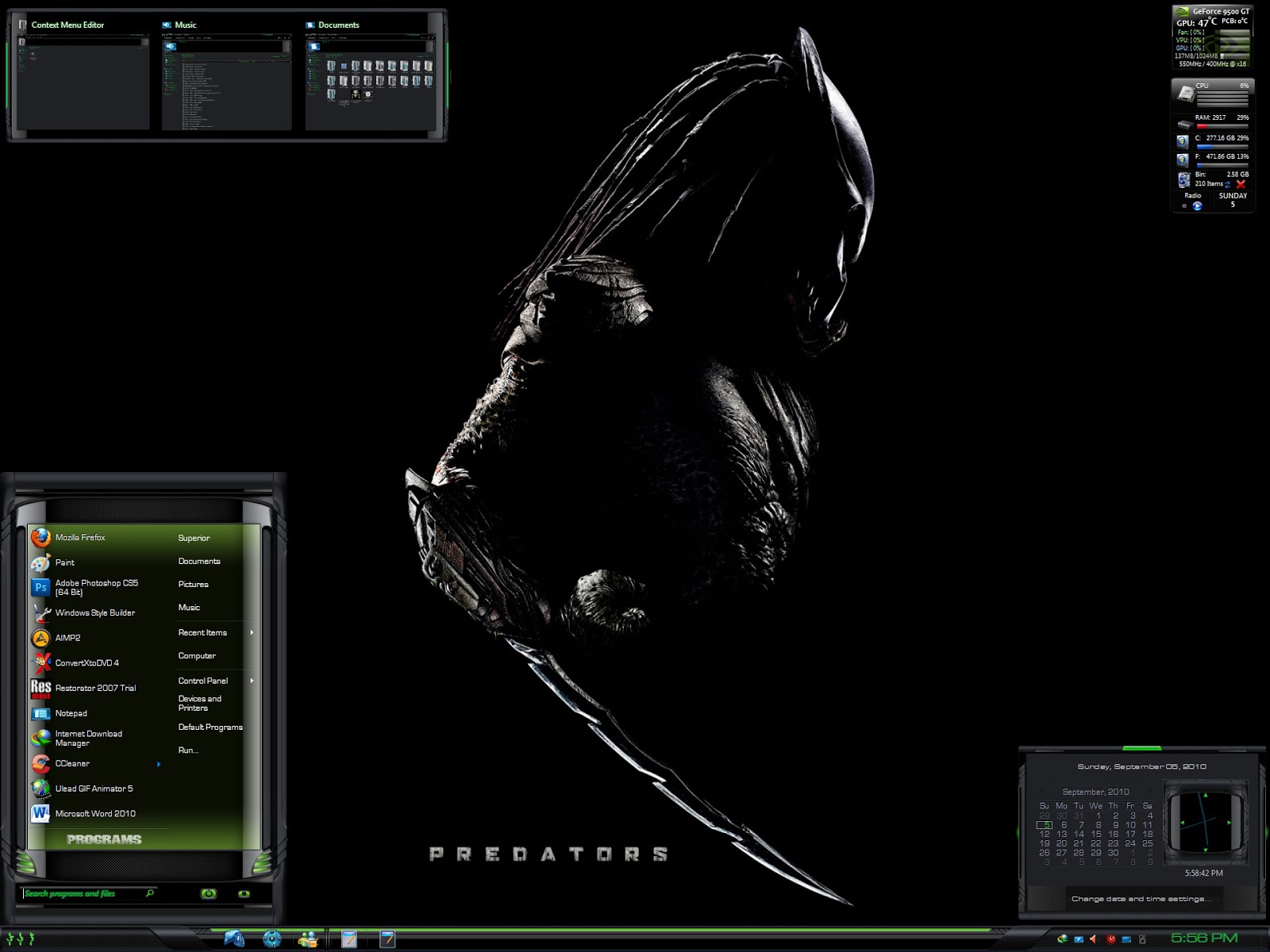Select September 15 in the calendar
Viewport: 1270px width, 952px height.
click(x=1096, y=834)
